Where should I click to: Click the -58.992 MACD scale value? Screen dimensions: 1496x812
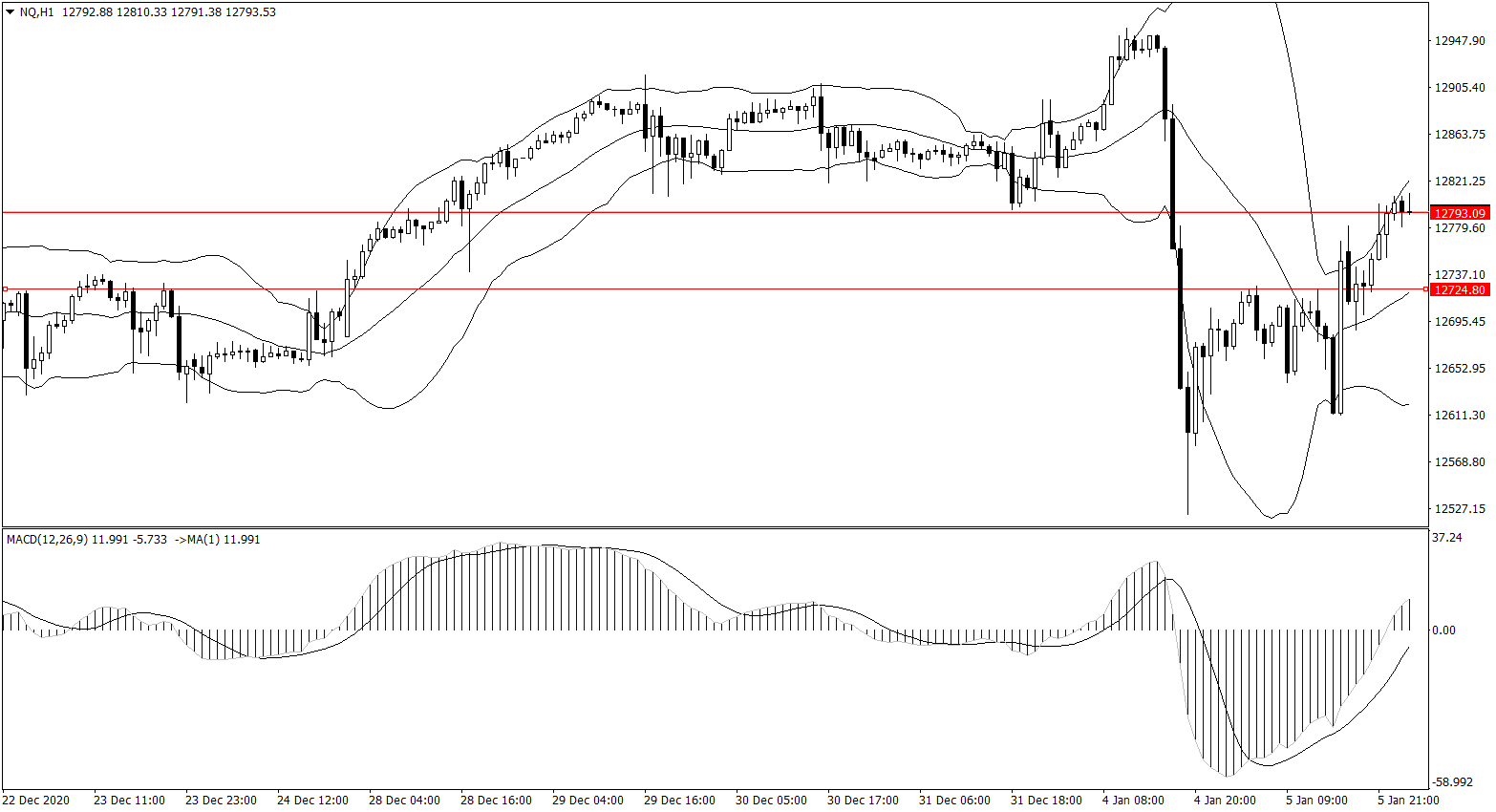pyautogui.click(x=1452, y=781)
